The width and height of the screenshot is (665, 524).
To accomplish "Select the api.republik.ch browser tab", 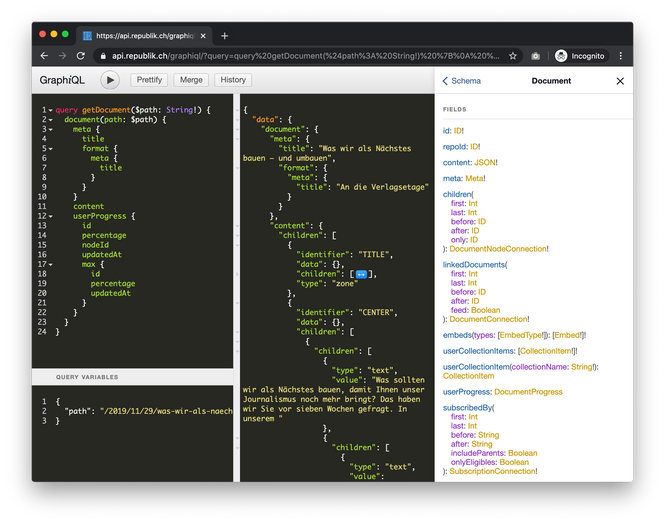I will point(140,35).
